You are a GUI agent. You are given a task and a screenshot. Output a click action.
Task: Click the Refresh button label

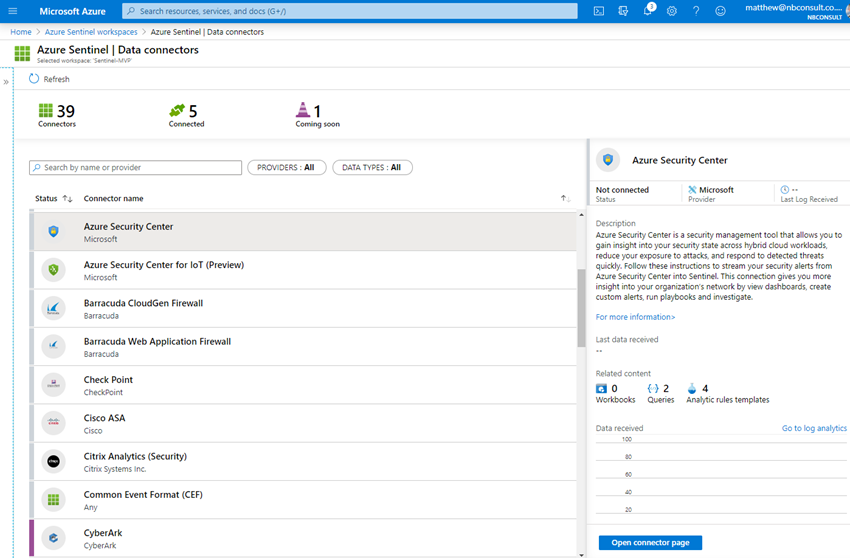(x=56, y=79)
